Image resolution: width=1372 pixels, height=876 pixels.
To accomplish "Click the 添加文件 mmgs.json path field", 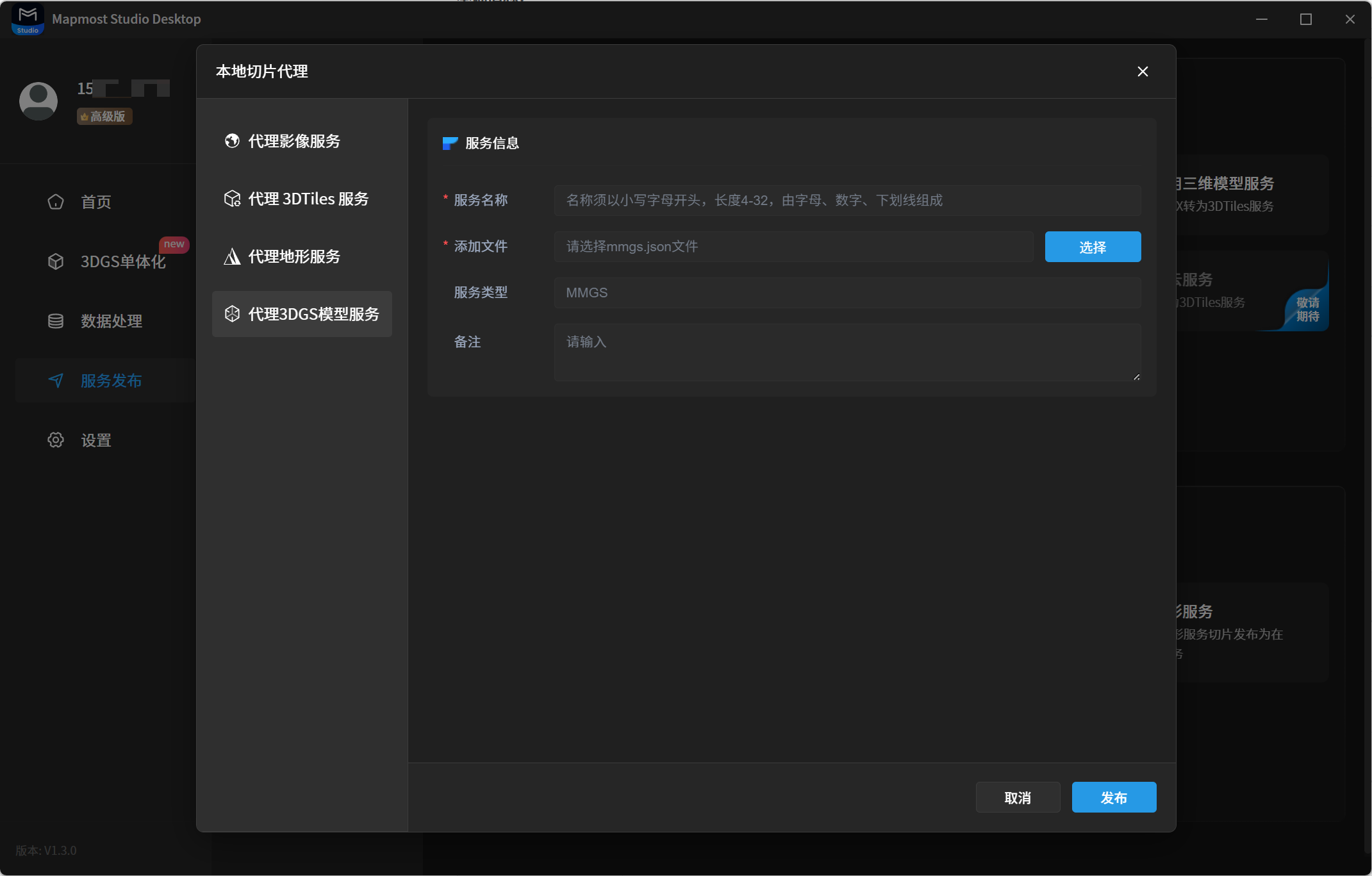I will pyautogui.click(x=794, y=247).
